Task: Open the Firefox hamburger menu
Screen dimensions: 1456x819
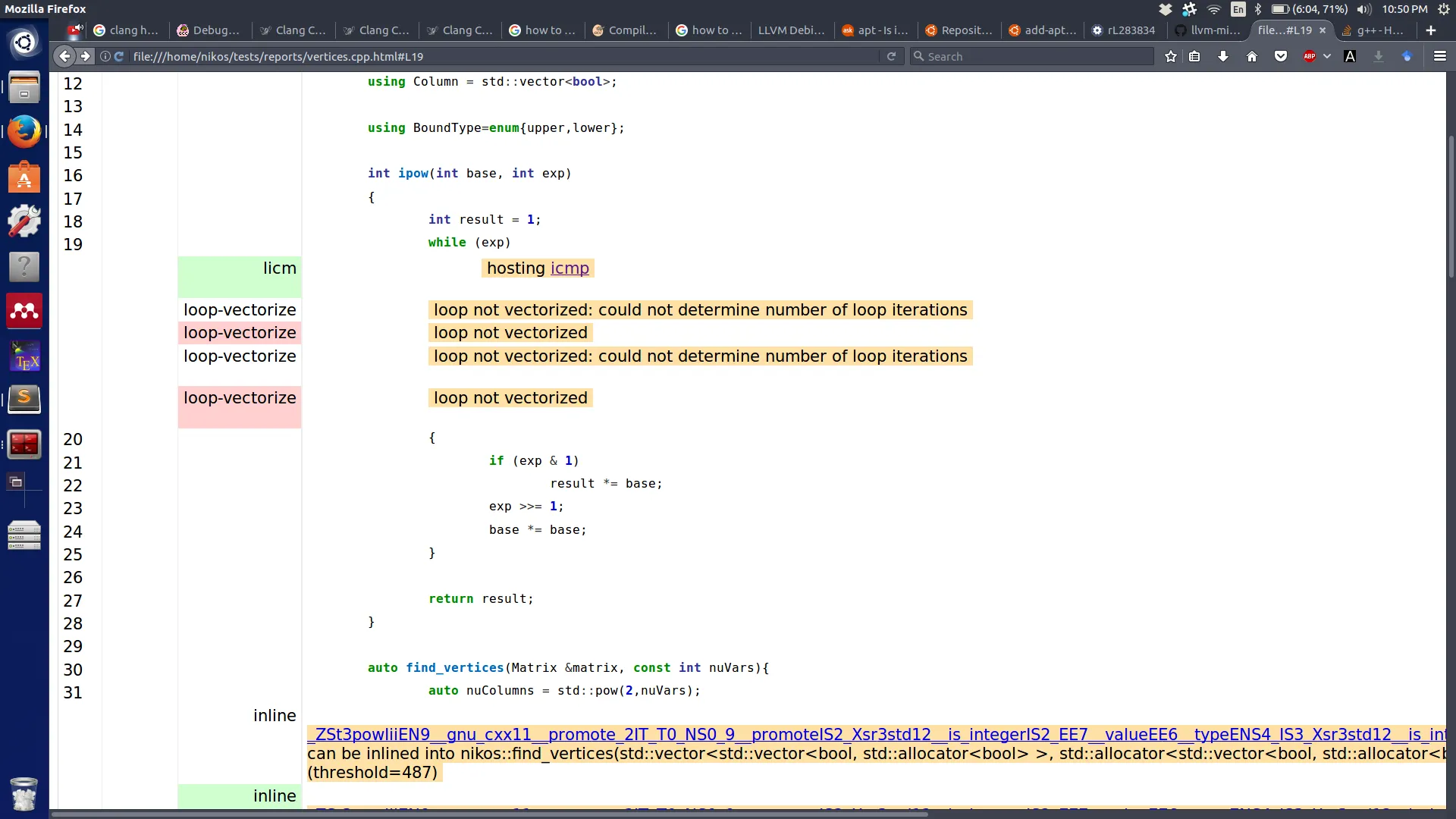Action: pyautogui.click(x=1440, y=56)
